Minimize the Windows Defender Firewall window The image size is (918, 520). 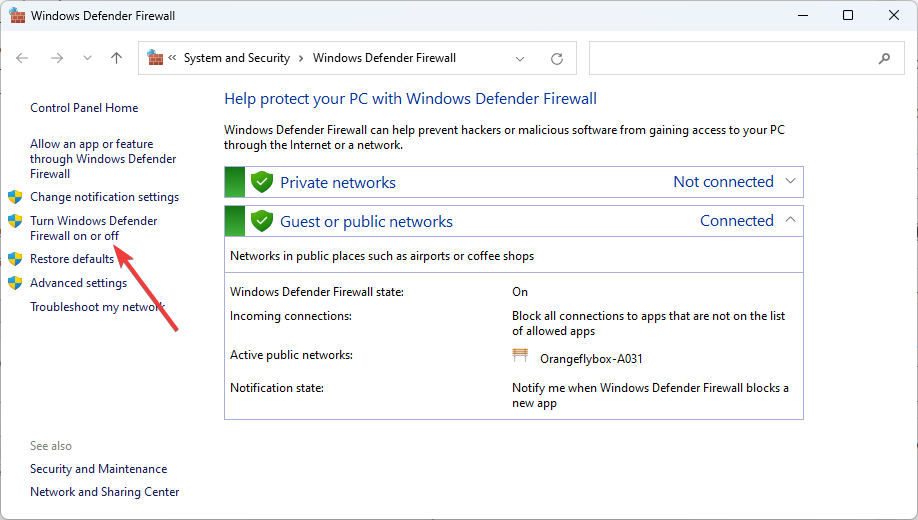click(x=803, y=15)
